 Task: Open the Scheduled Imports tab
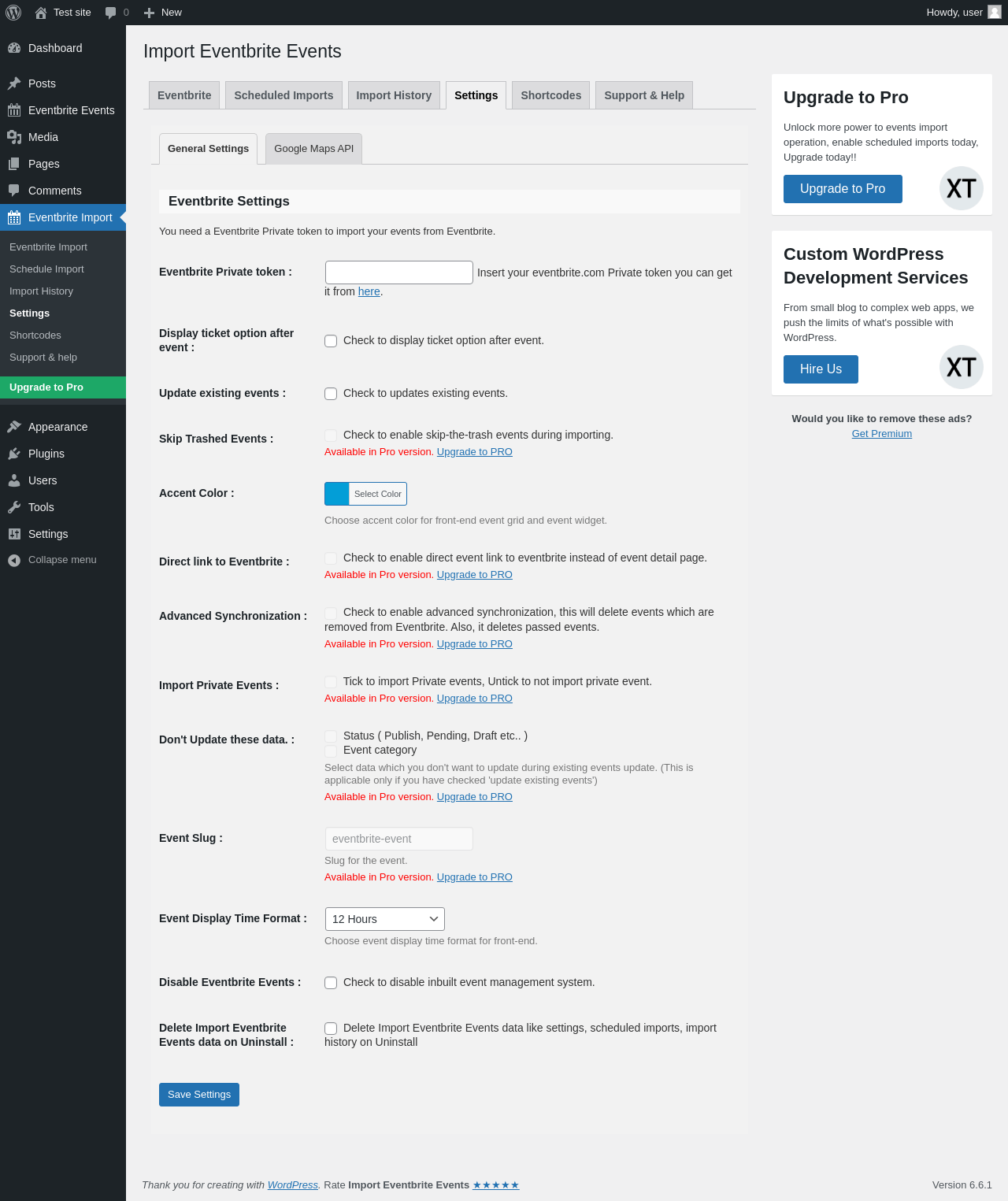point(283,95)
